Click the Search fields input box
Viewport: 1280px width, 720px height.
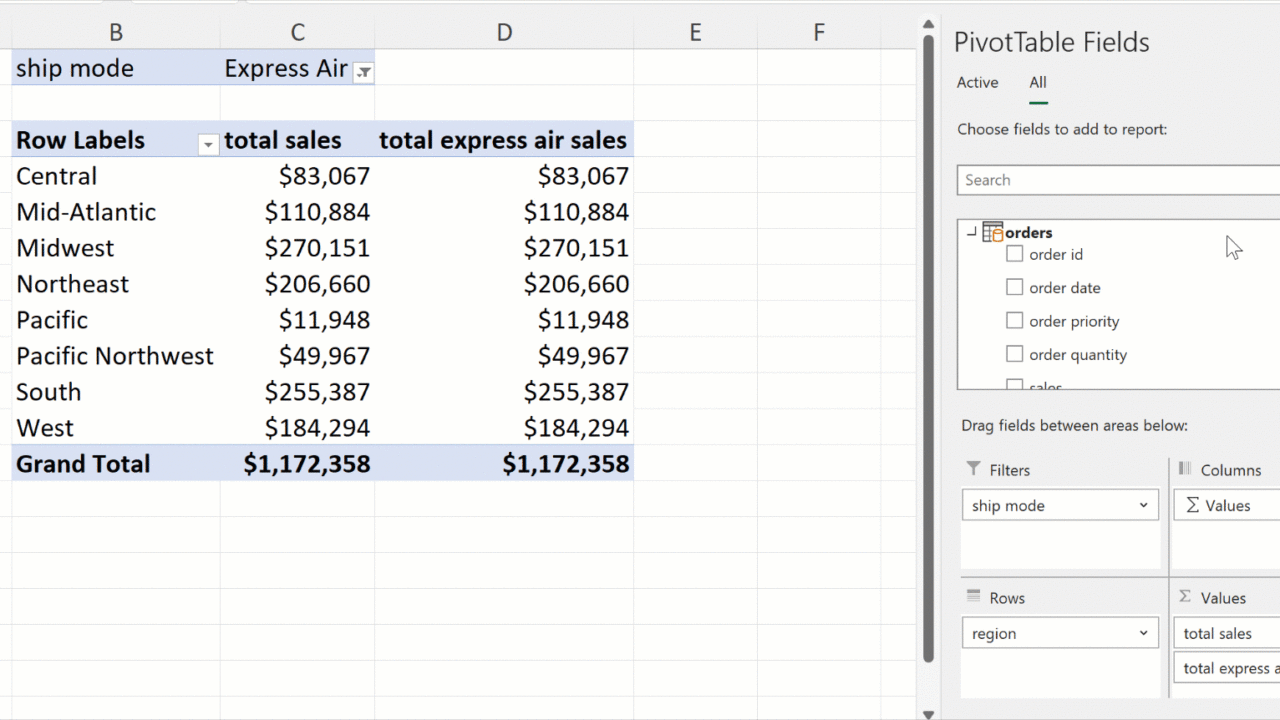pyautogui.click(x=1116, y=180)
